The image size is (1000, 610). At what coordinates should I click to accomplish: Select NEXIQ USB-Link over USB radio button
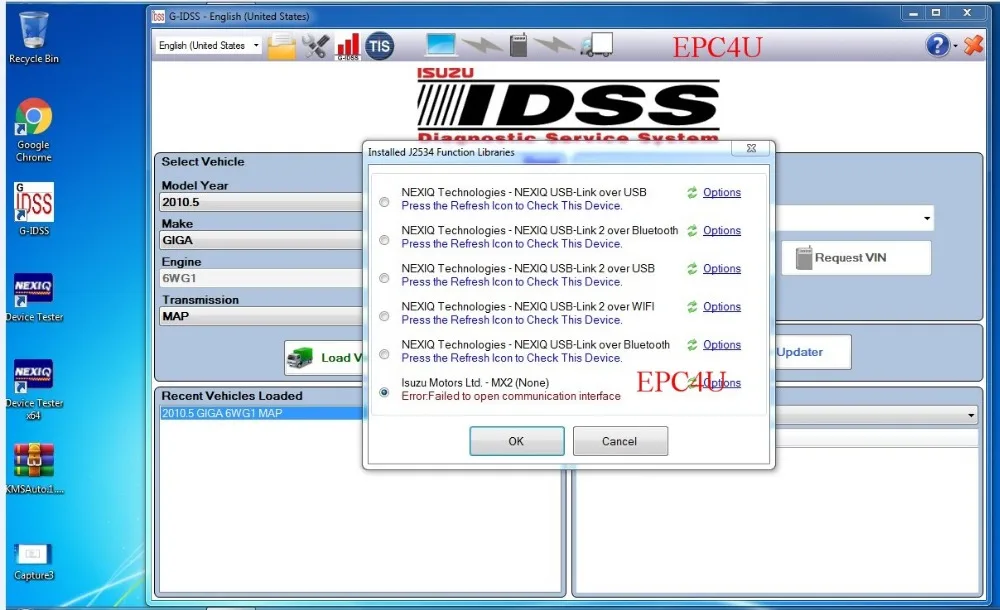[384, 202]
